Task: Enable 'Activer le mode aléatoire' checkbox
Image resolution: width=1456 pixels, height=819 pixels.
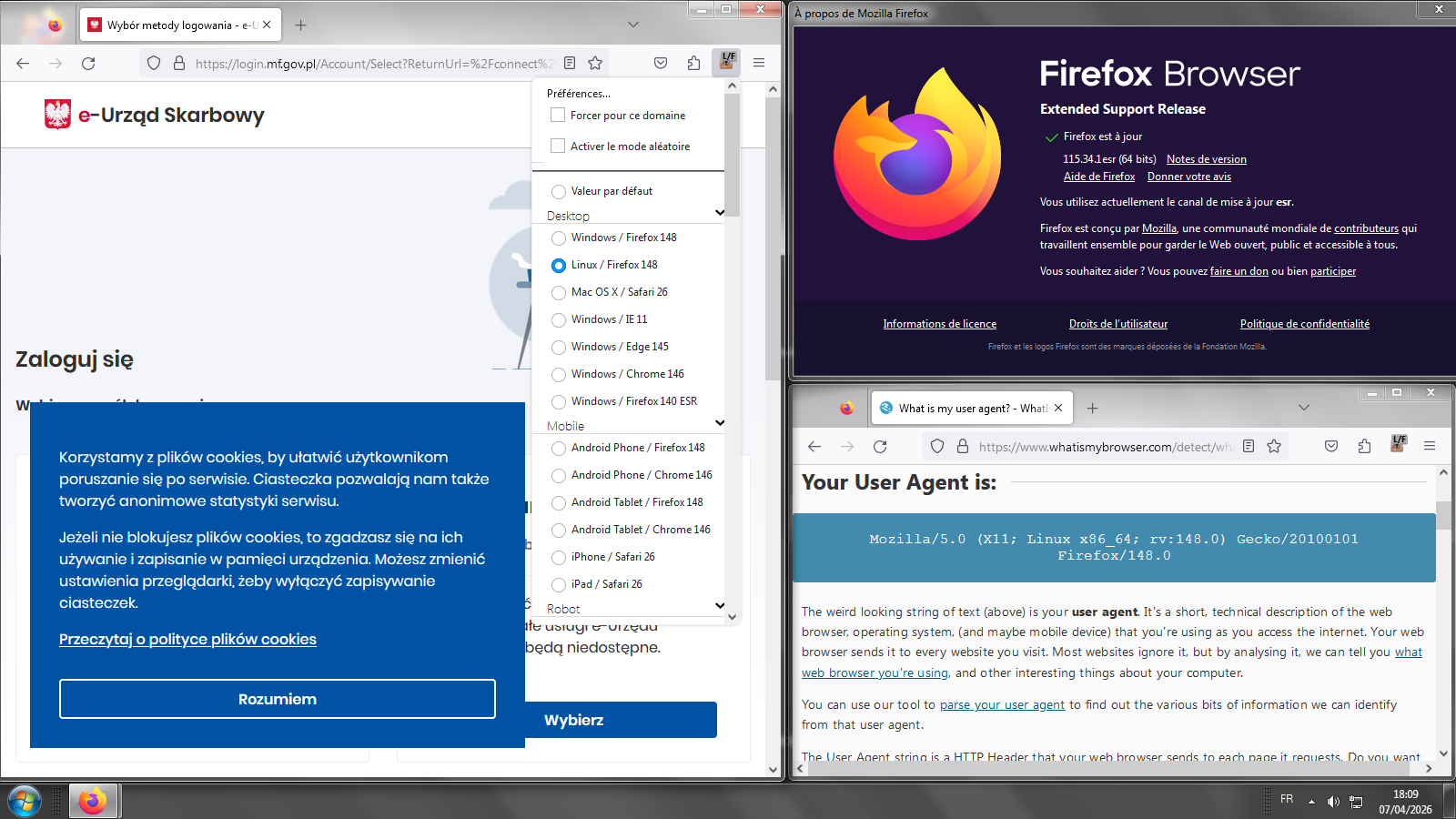Action: (558, 147)
